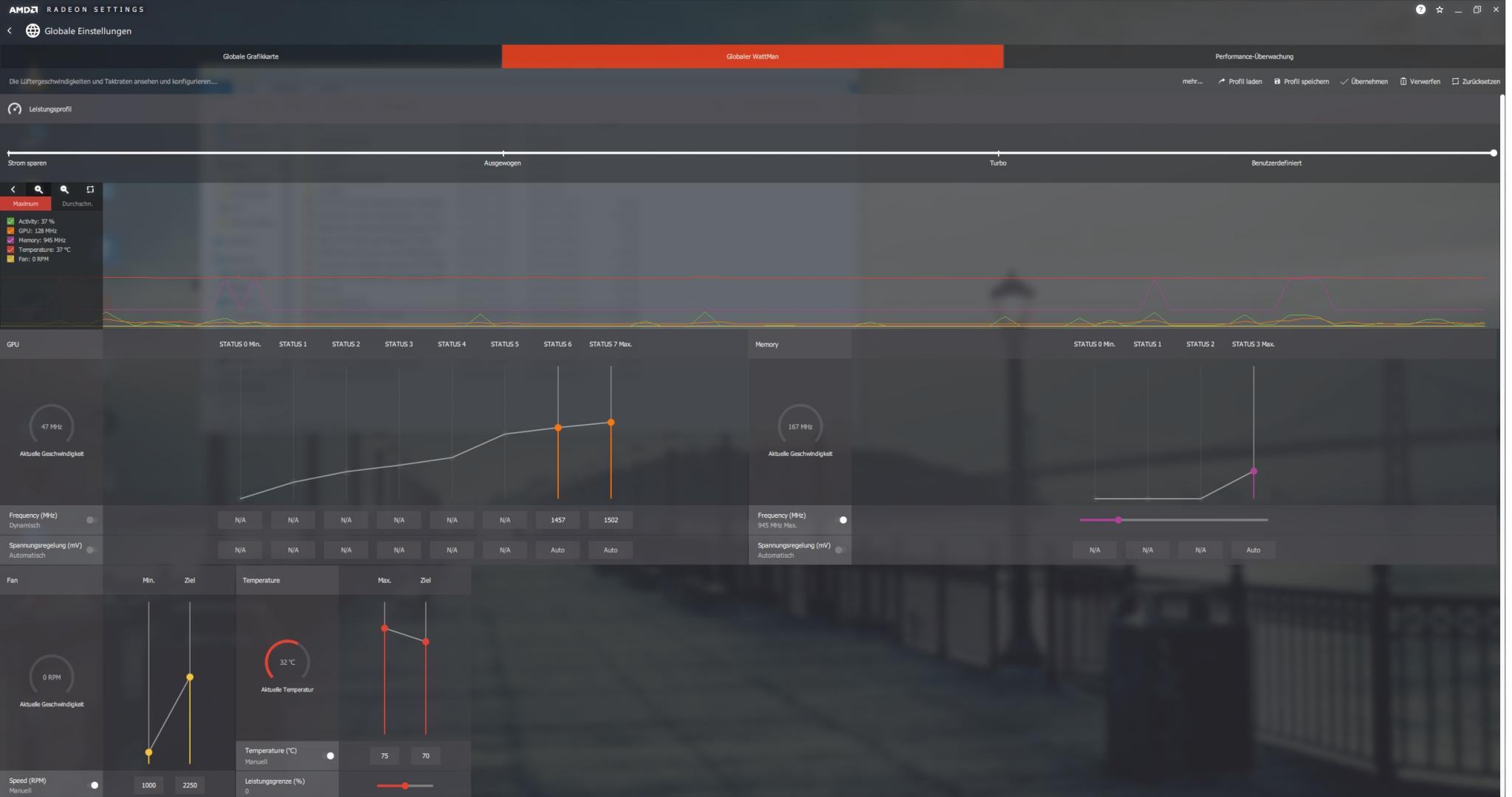Discard changes with Verwerfen
The width and height of the screenshot is (1512, 797).
[x=1420, y=81]
